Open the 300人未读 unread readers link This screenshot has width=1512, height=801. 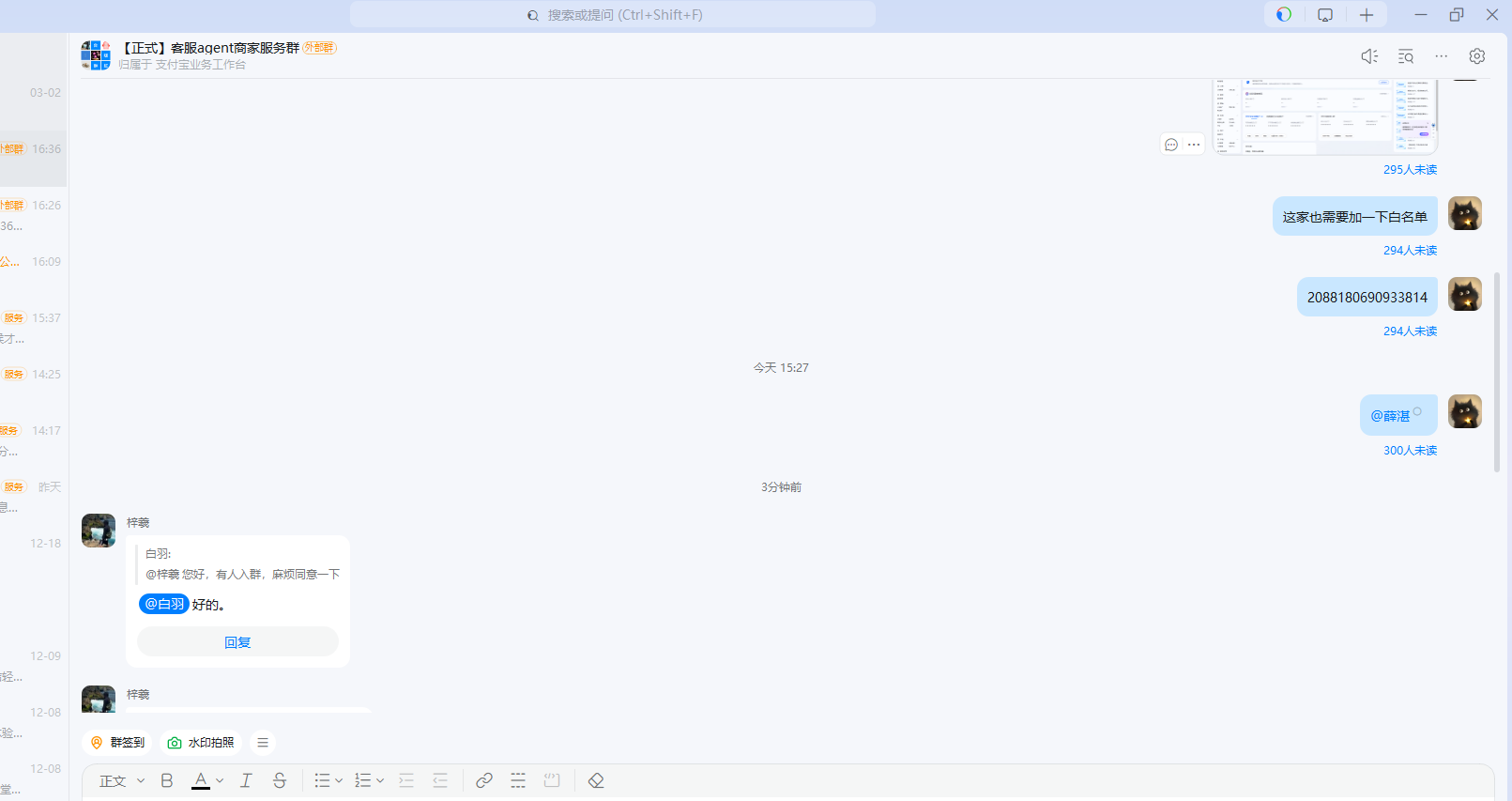tap(1410, 451)
